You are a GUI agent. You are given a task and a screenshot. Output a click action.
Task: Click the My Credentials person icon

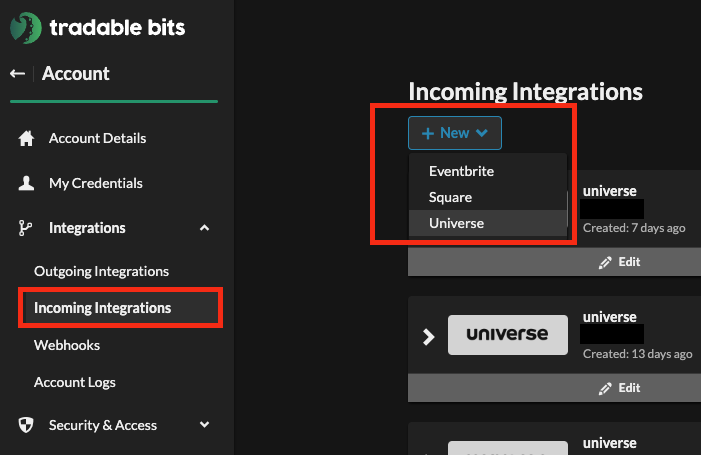(26, 183)
